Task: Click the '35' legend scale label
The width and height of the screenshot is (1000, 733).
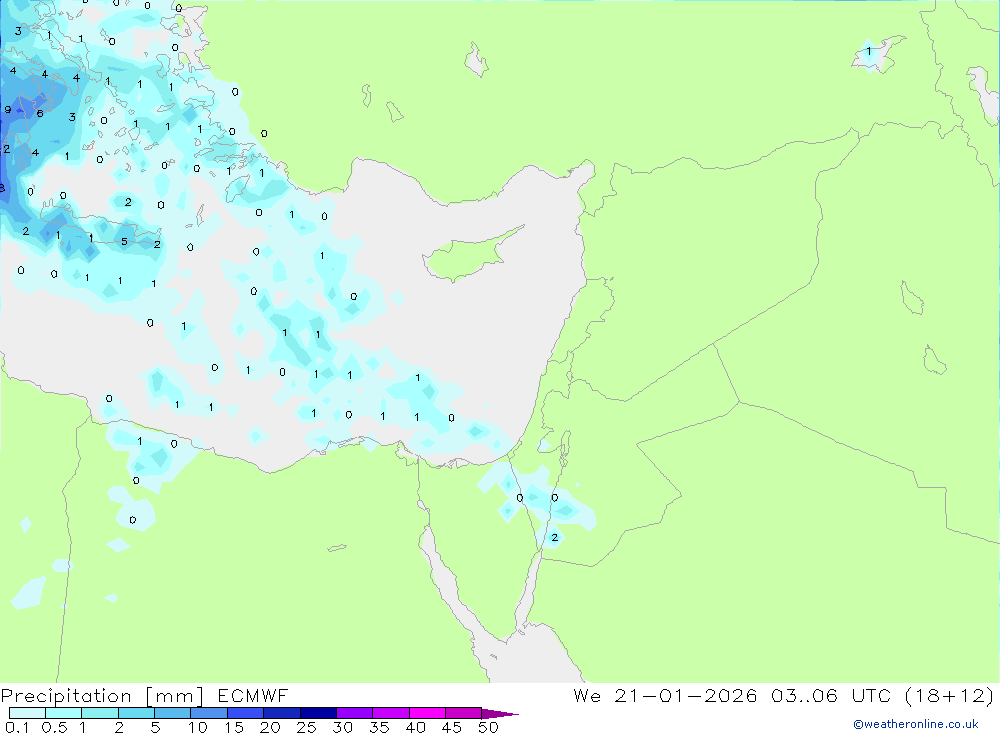Action: tap(379, 727)
